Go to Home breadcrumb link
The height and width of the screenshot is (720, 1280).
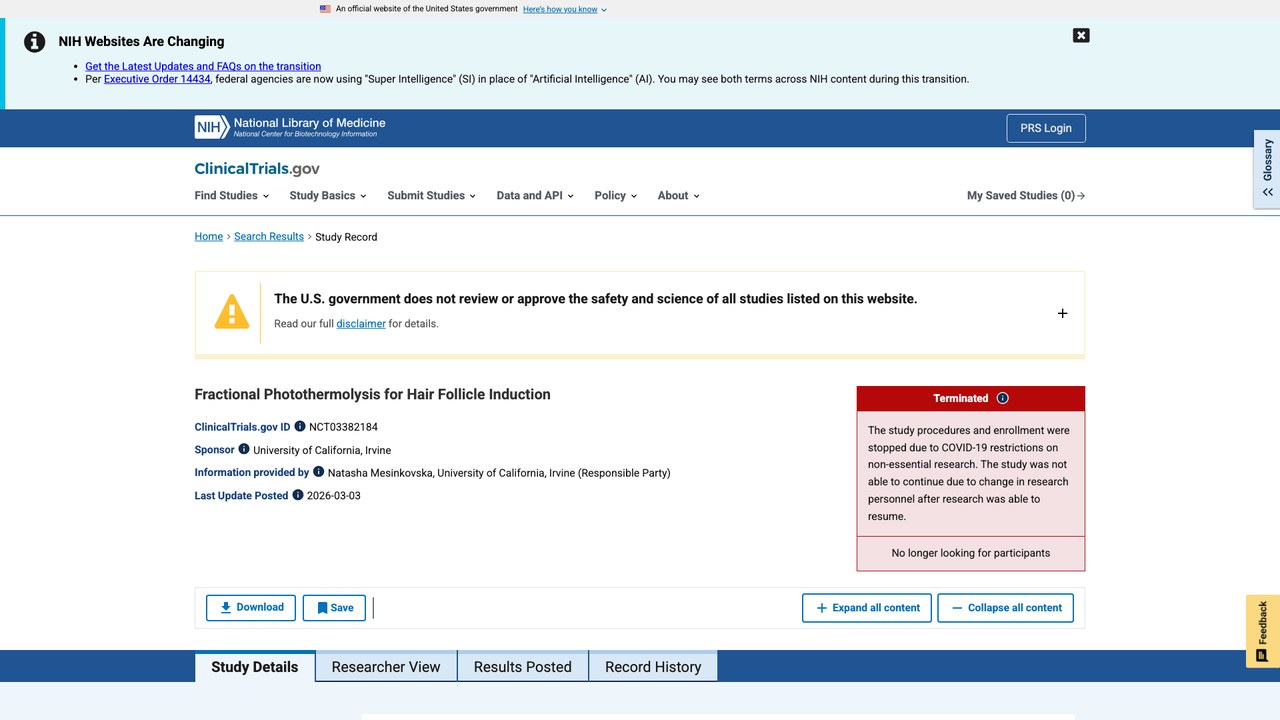pyautogui.click(x=209, y=237)
